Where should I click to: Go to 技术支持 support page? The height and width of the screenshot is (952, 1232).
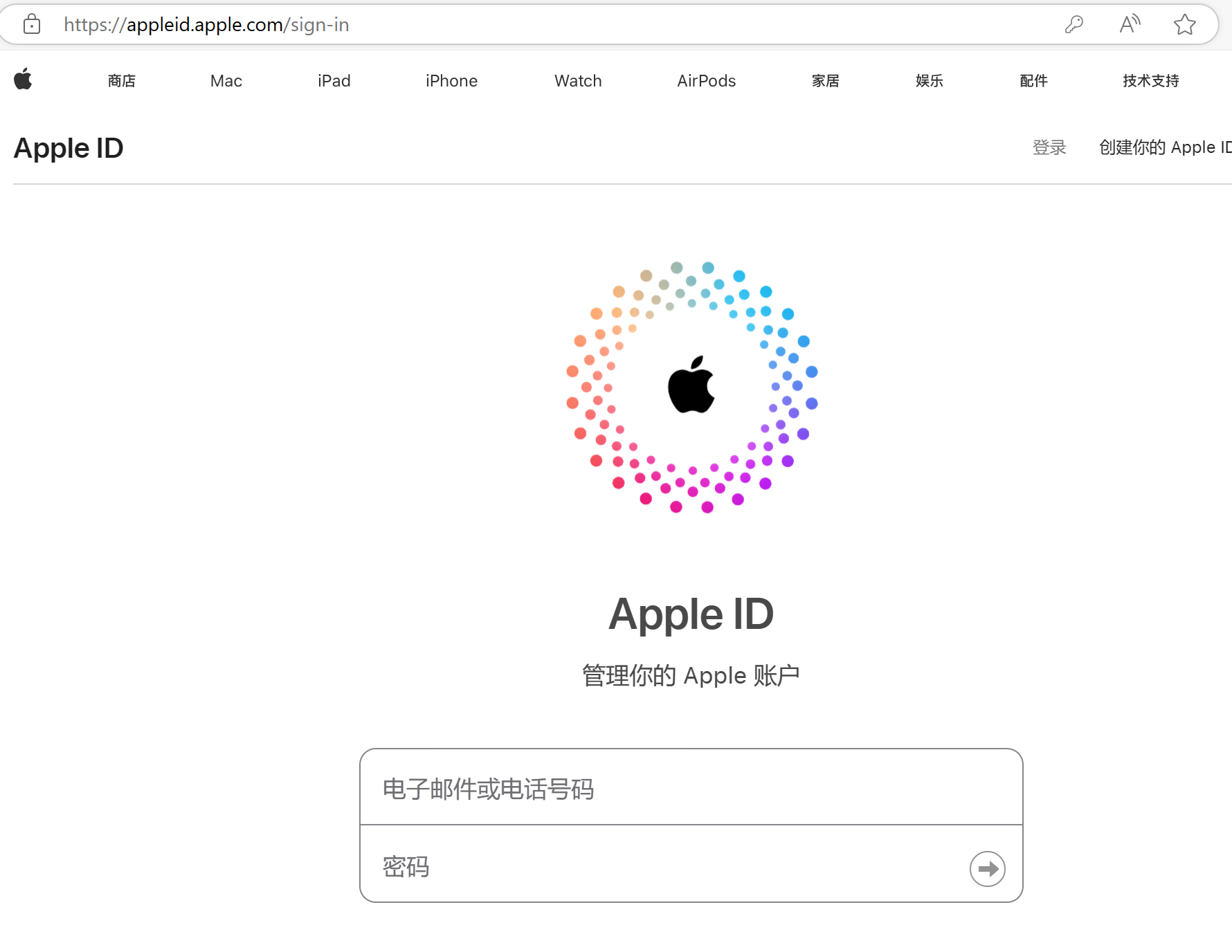tap(1150, 81)
